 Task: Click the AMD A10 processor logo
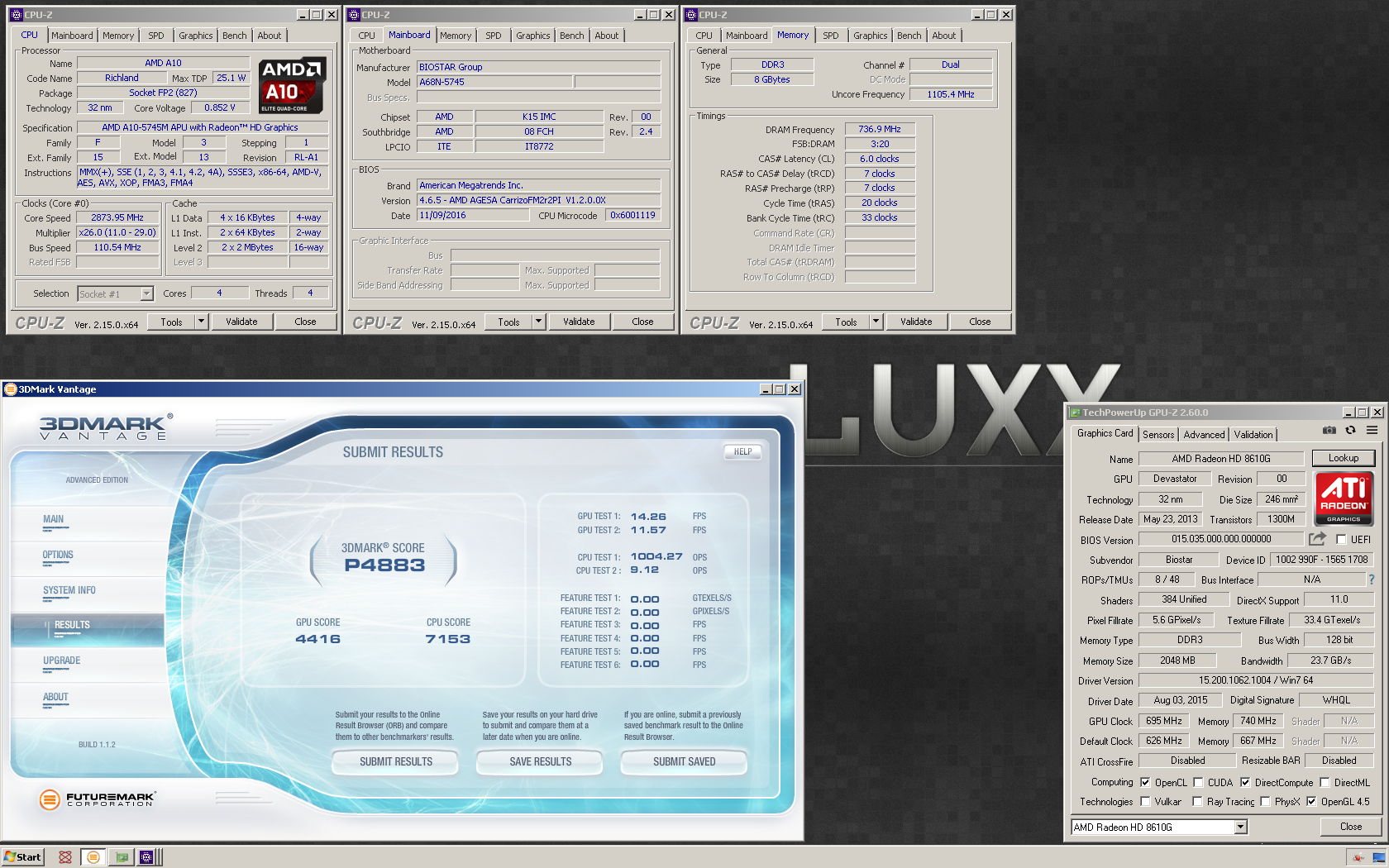293,86
